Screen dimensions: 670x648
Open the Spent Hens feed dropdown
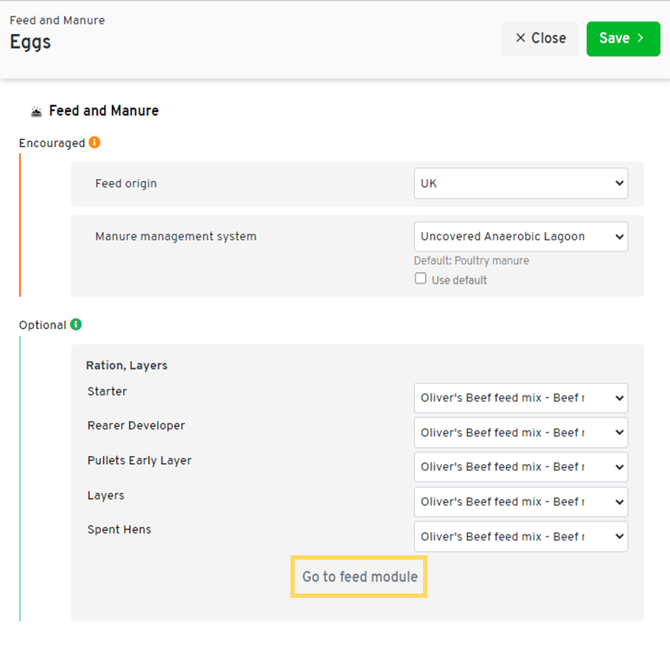(520, 537)
